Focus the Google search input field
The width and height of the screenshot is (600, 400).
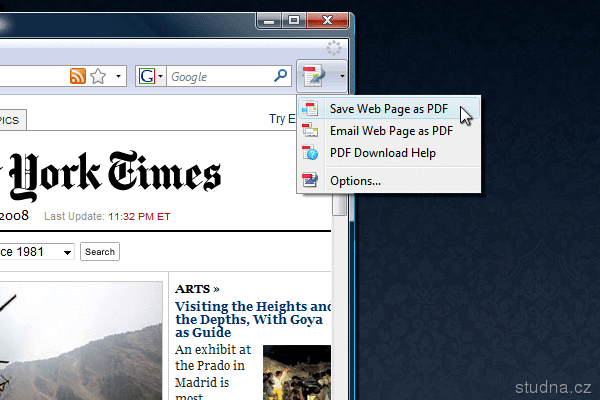(x=220, y=77)
